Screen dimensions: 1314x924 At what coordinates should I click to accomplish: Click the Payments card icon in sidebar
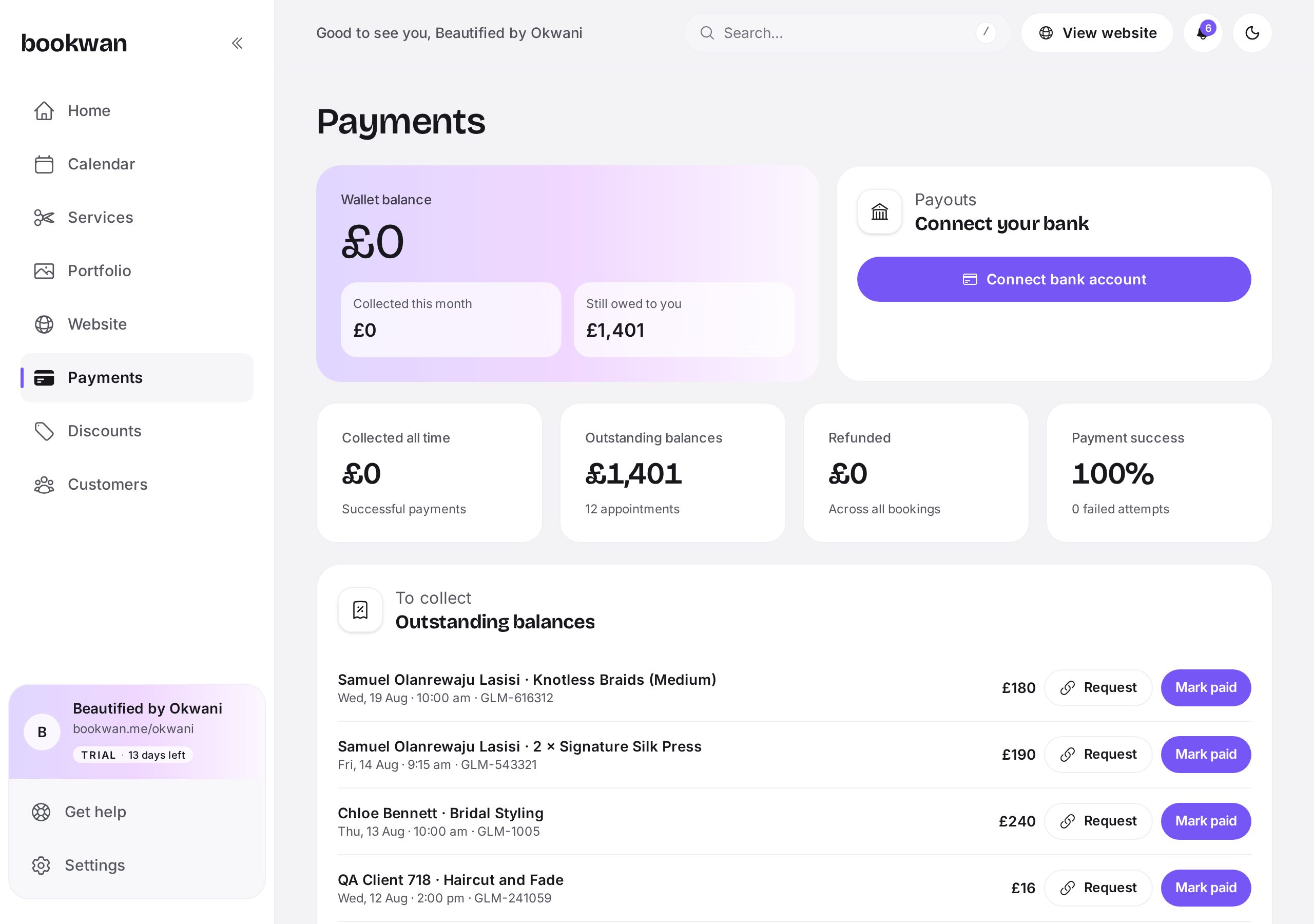[44, 378]
